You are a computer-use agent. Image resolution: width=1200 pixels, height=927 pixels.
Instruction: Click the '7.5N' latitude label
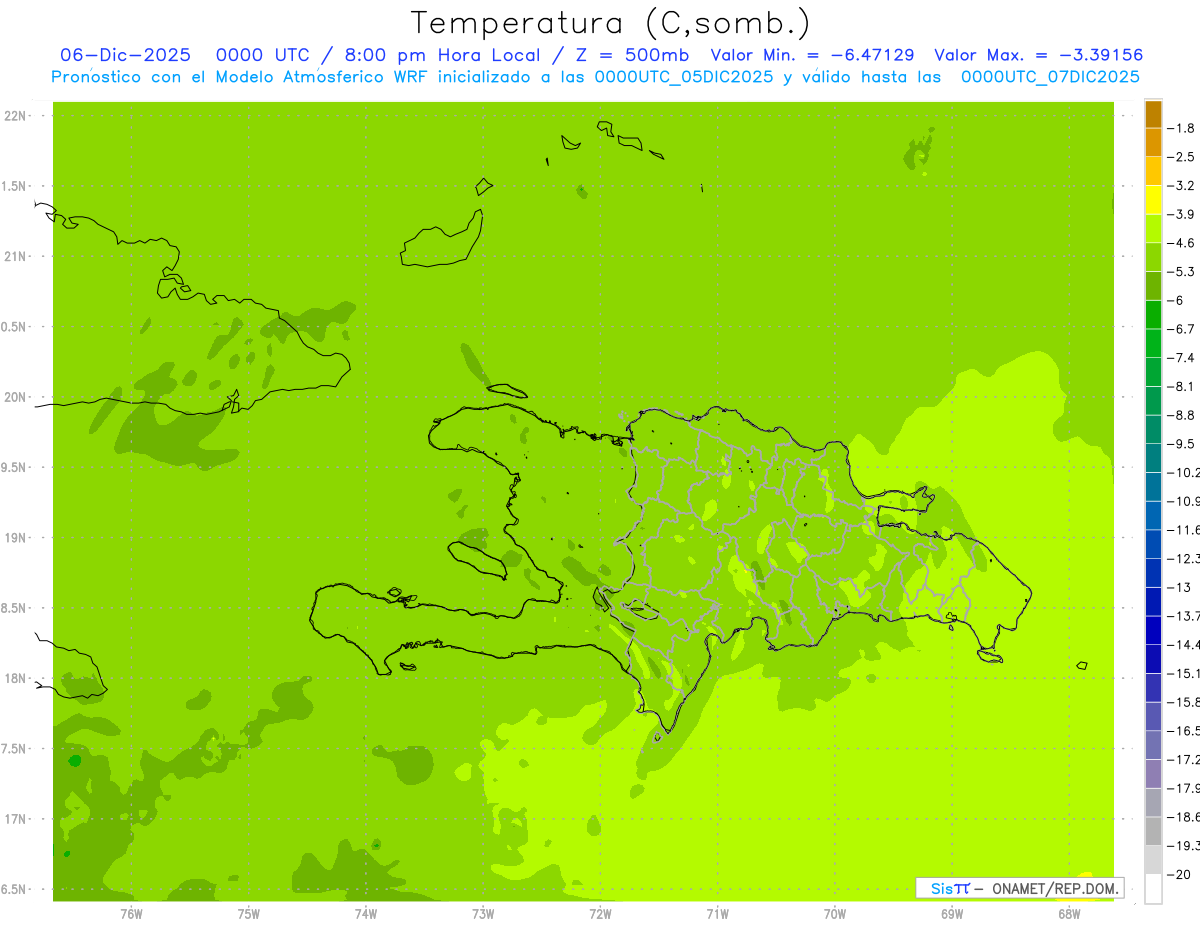[x=15, y=749]
